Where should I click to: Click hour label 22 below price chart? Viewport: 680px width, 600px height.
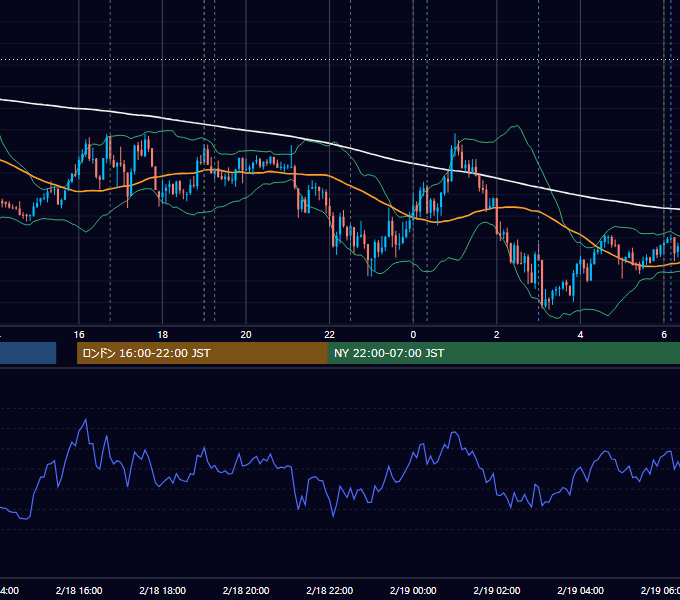[x=330, y=335]
